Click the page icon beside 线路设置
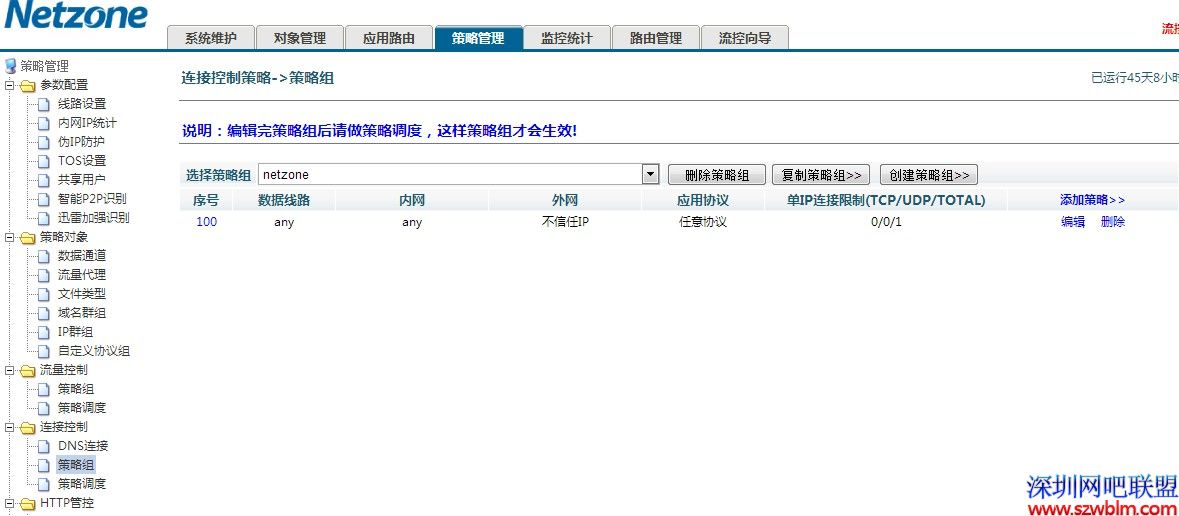 click(43, 104)
